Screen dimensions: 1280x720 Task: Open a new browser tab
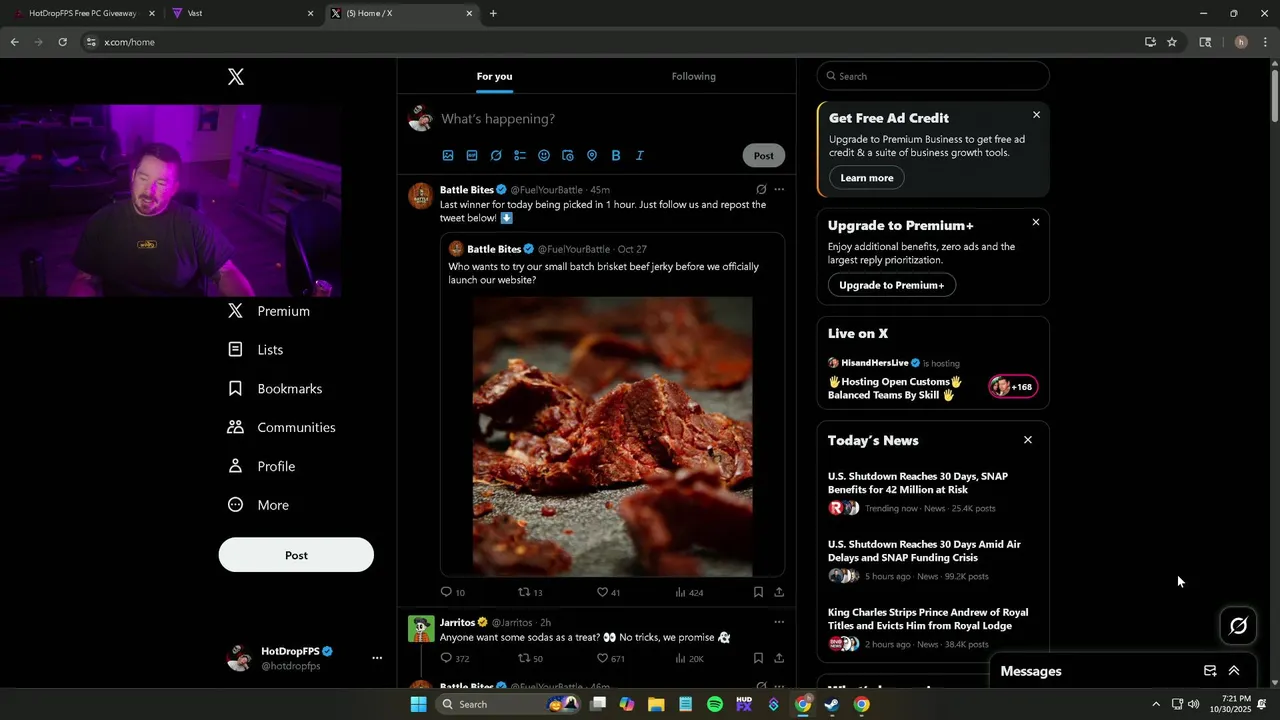point(493,13)
